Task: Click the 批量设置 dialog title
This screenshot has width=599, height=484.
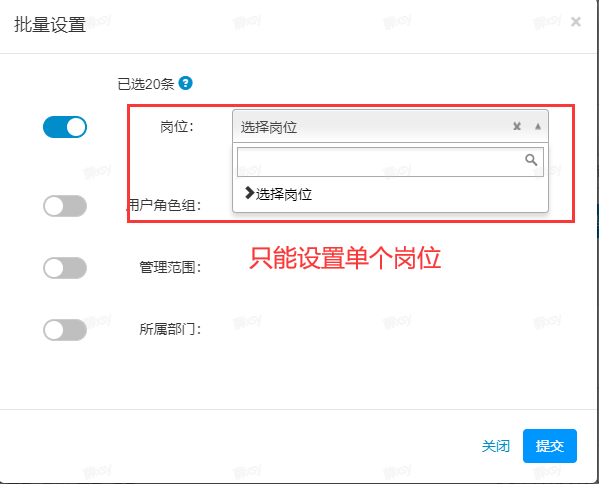Action: (x=50, y=25)
